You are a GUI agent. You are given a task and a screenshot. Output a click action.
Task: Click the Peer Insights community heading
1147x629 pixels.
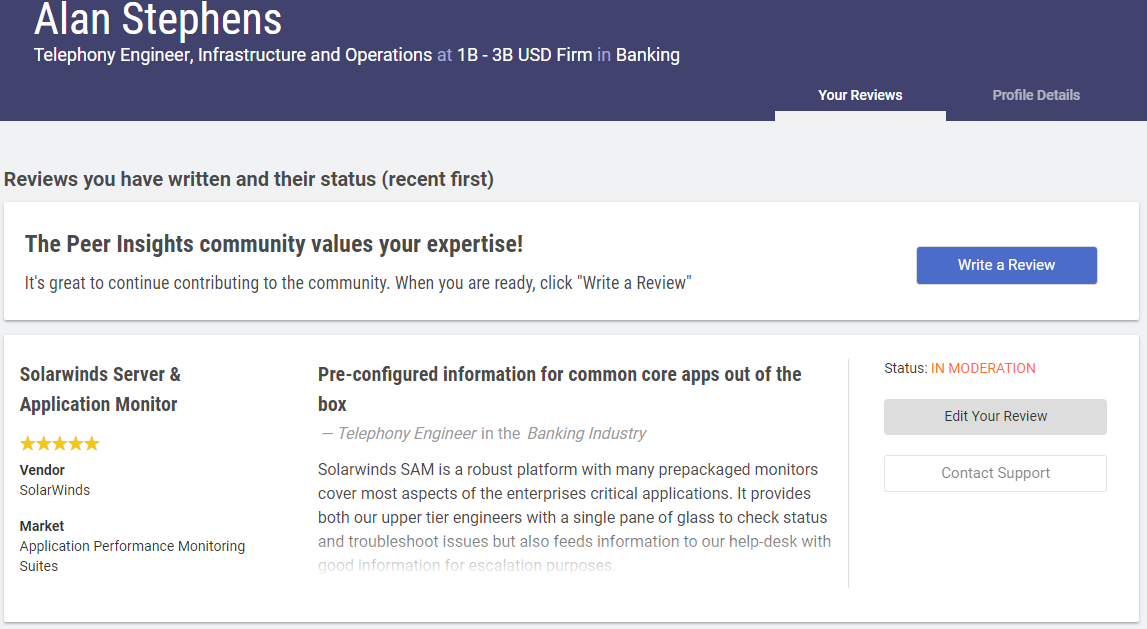click(x=274, y=244)
